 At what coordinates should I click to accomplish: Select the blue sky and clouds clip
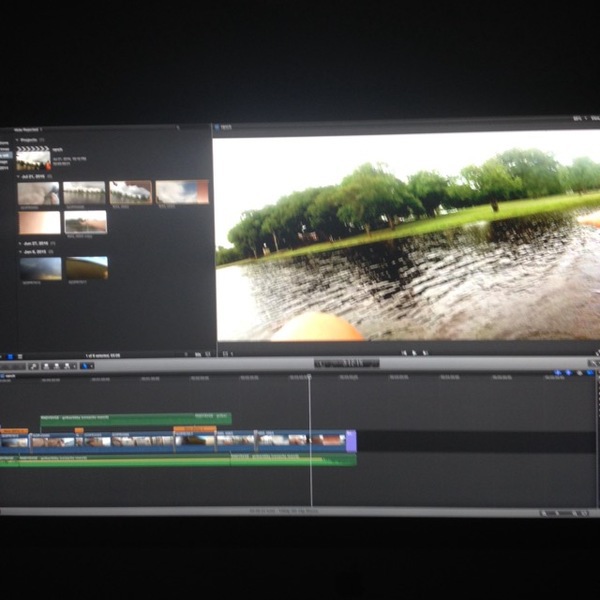182,191
